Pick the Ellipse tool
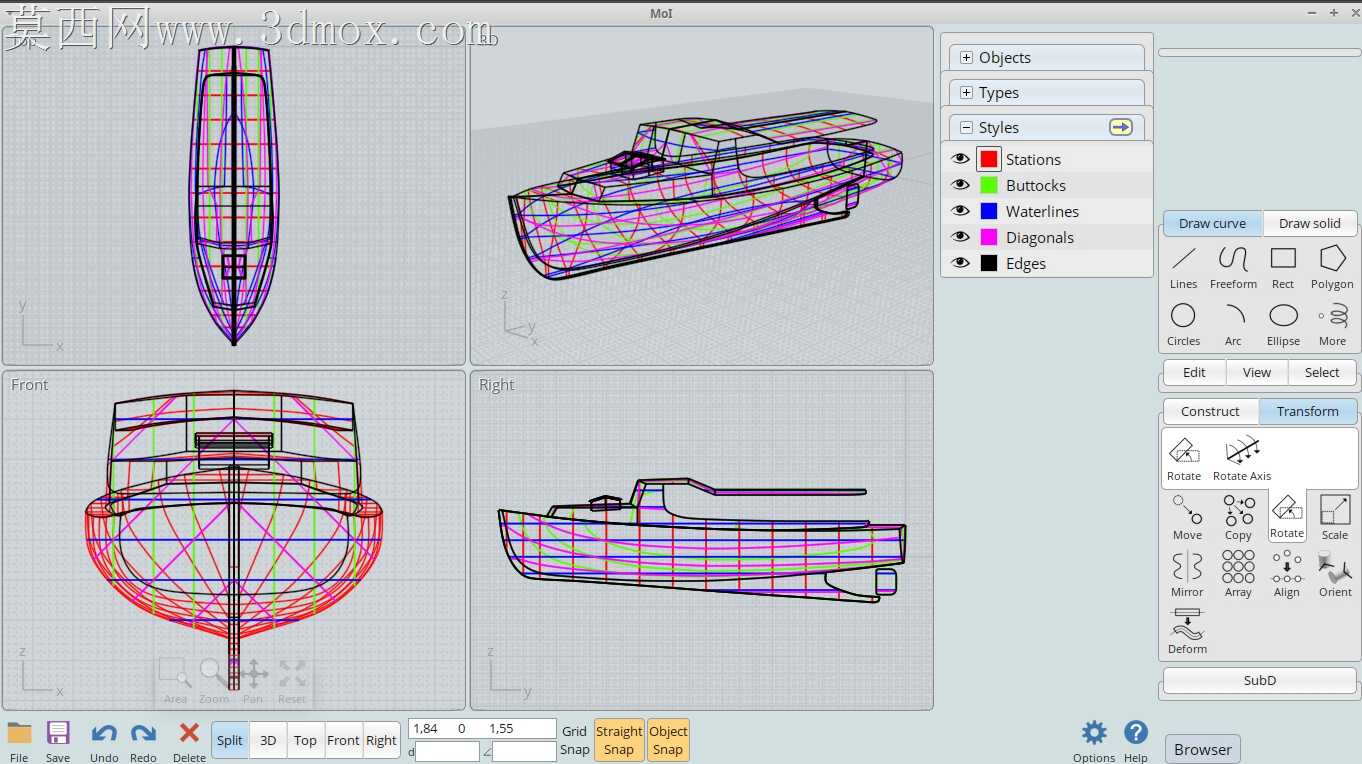Image resolution: width=1362 pixels, height=764 pixels. (x=1283, y=324)
